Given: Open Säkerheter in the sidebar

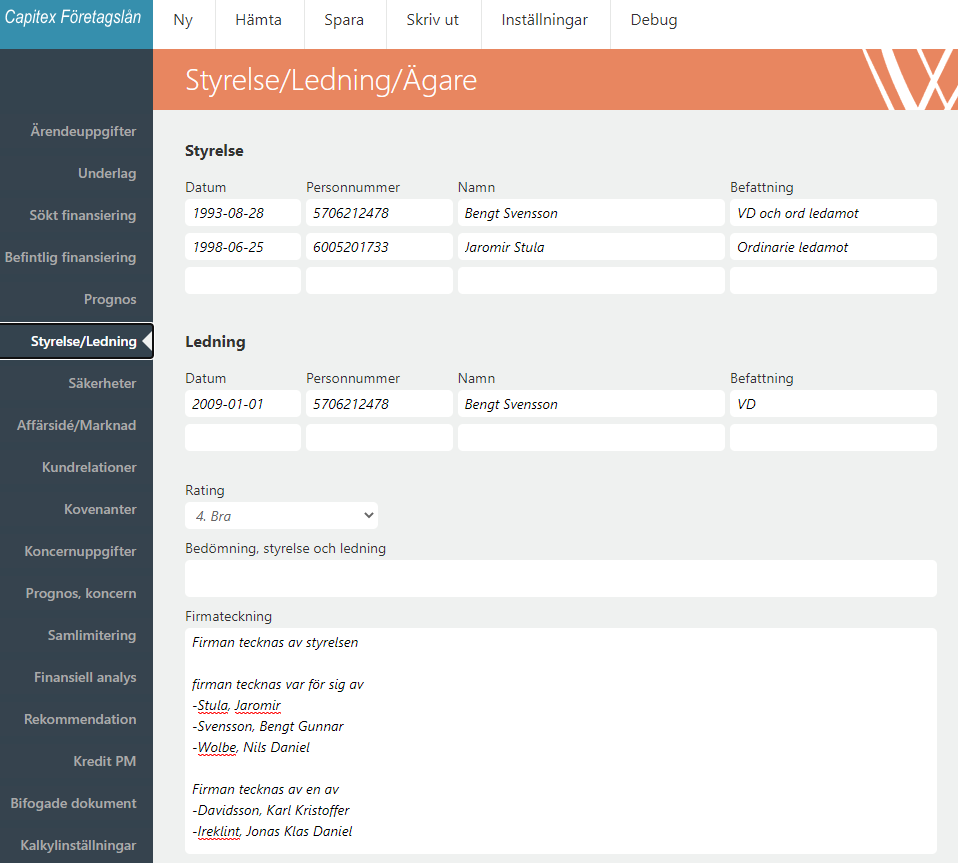Looking at the screenshot, I should coord(102,384).
